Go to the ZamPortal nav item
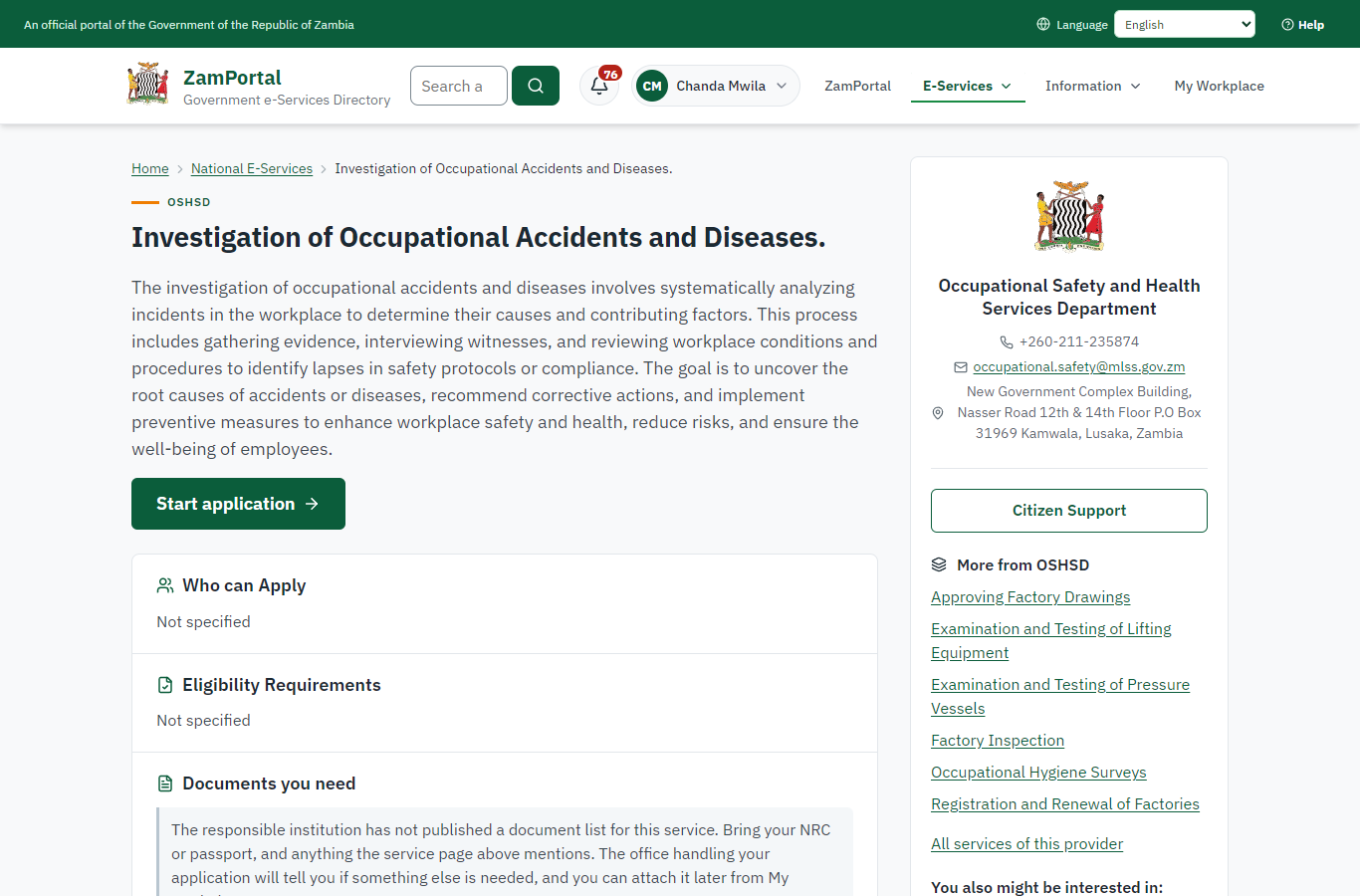 point(857,86)
